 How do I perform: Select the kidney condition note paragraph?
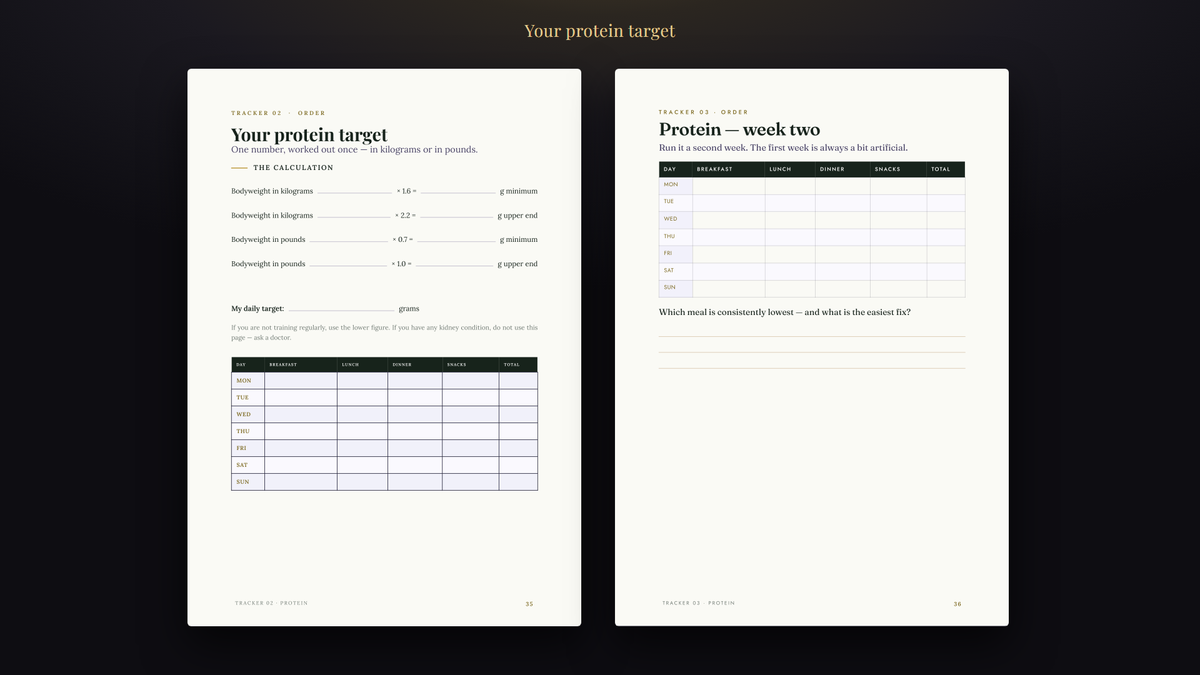coord(384,332)
